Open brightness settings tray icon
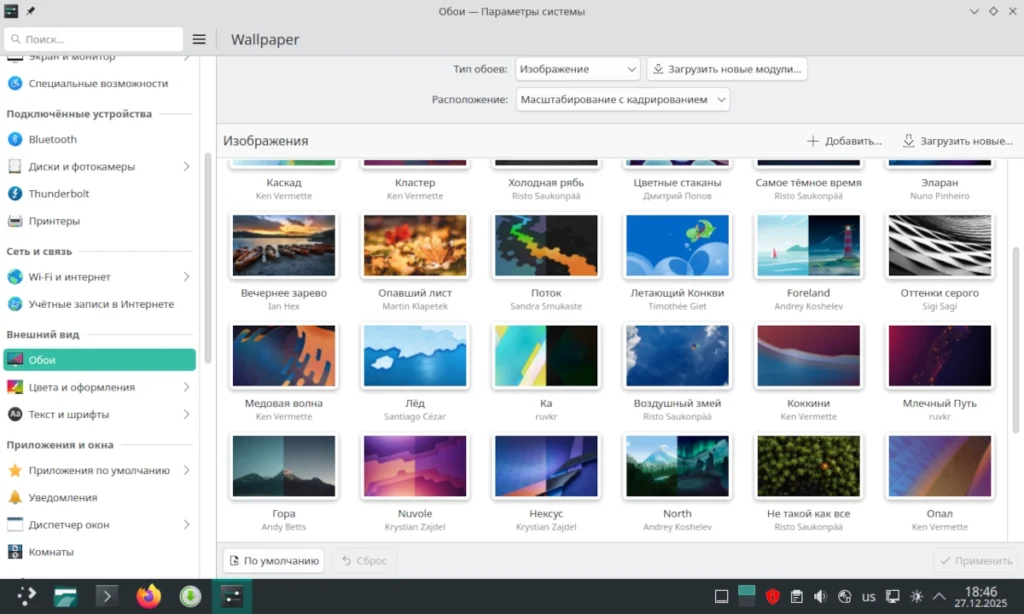 [x=916, y=596]
